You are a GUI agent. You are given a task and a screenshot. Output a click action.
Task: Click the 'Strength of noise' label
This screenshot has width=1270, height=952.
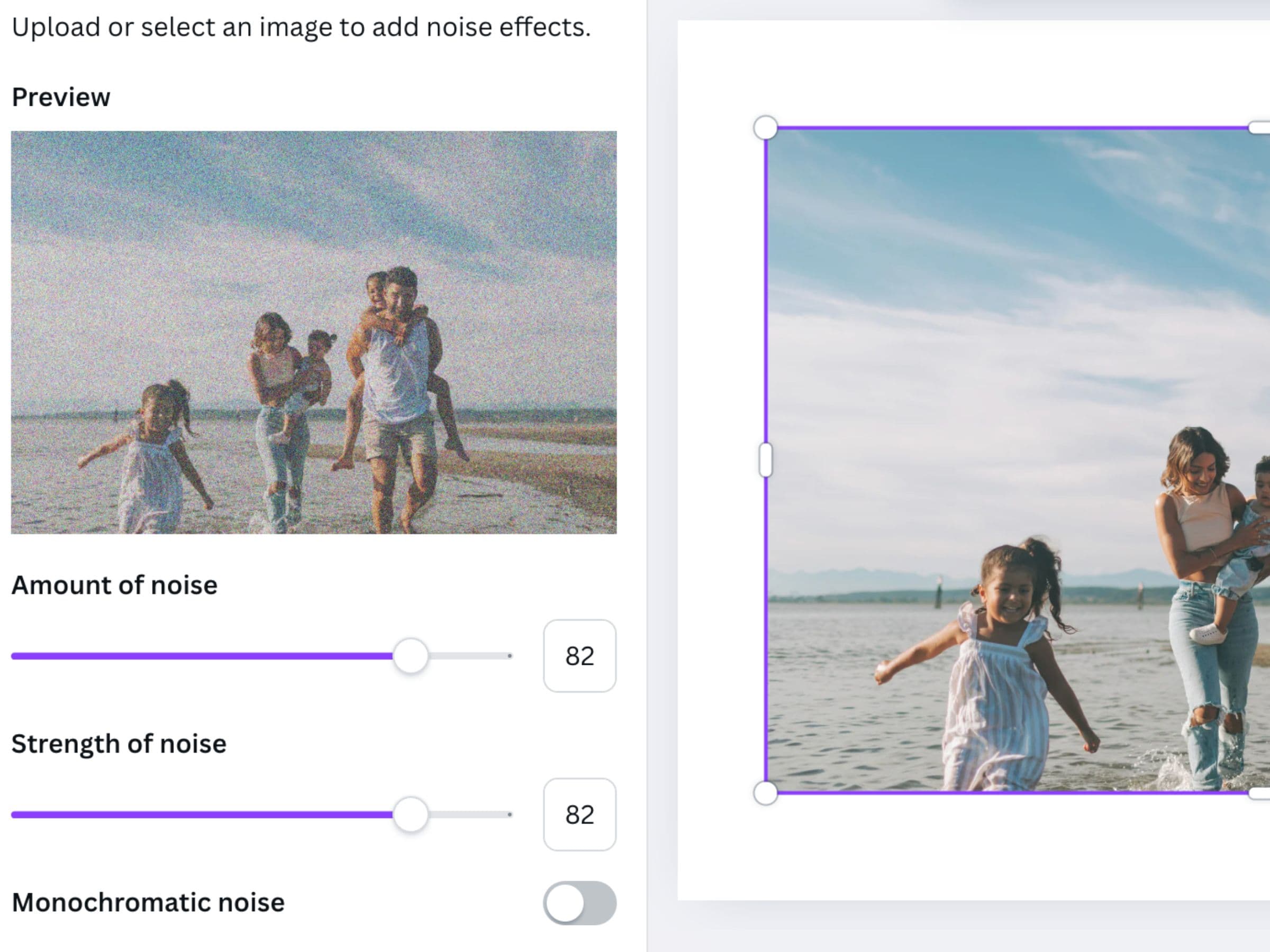[119, 744]
